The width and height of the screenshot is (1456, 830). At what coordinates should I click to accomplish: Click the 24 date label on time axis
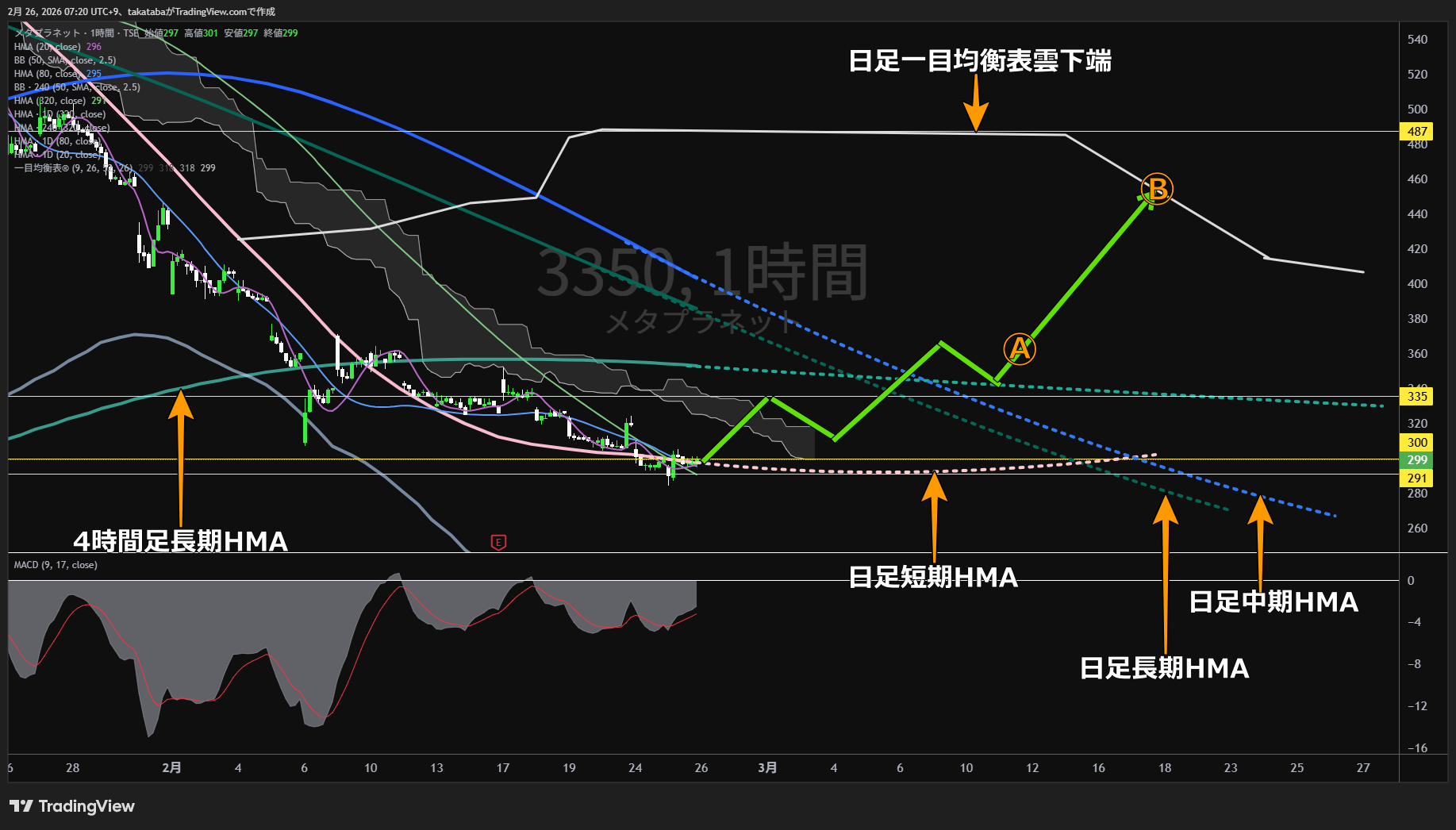[x=635, y=768]
